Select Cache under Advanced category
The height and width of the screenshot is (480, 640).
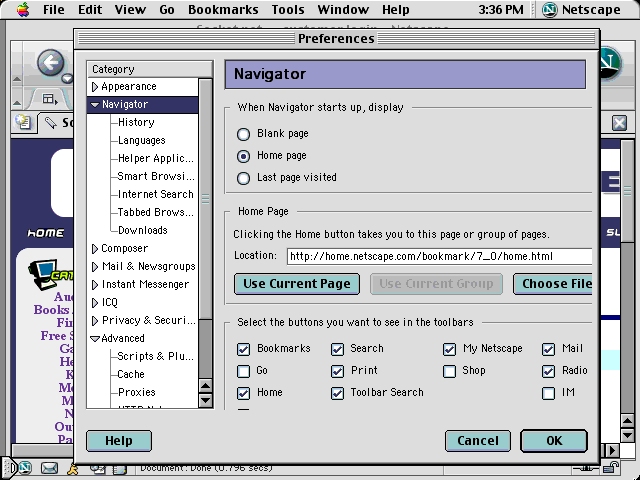click(131, 374)
